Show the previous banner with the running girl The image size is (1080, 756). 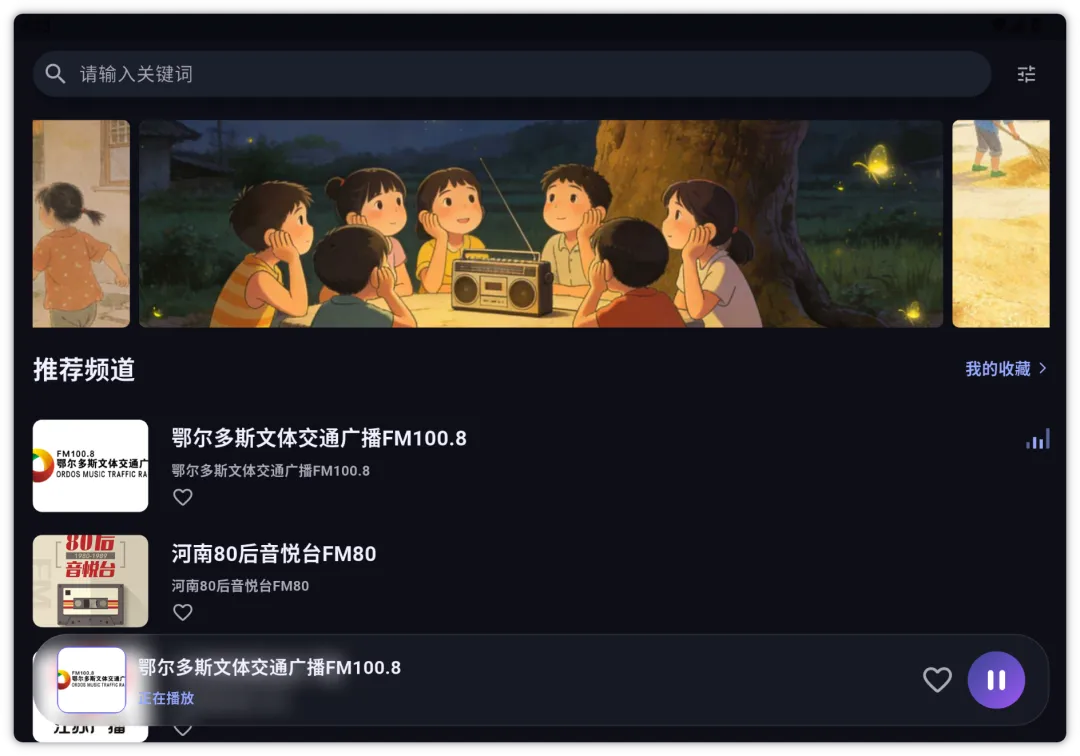(81, 224)
